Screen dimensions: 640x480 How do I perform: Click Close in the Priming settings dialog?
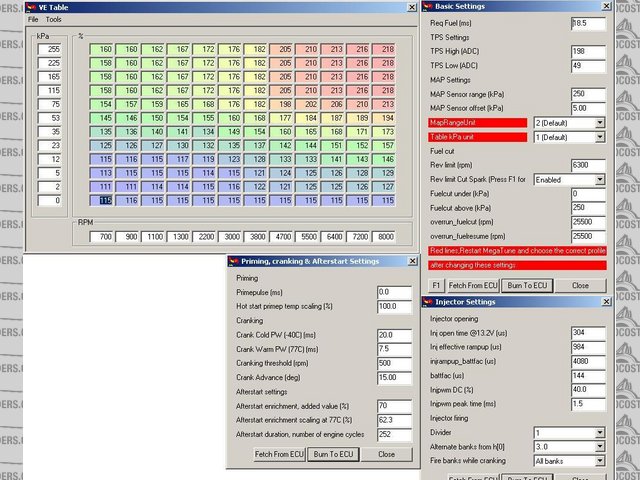[379, 453]
